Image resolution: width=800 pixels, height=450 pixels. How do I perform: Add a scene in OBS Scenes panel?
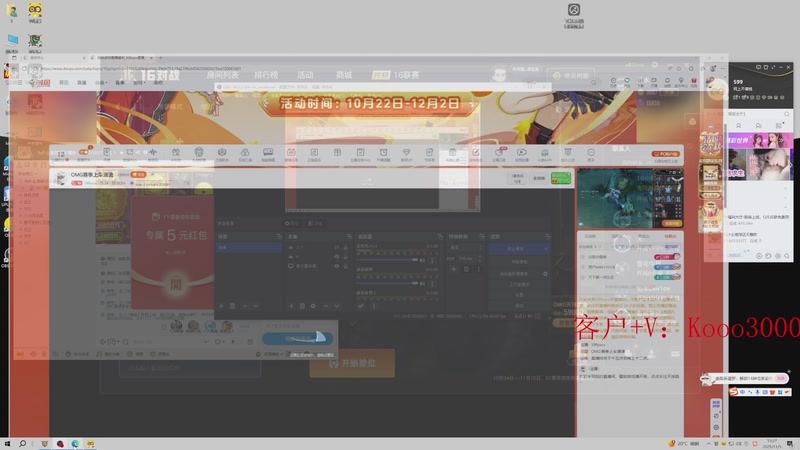pyautogui.click(x=221, y=306)
